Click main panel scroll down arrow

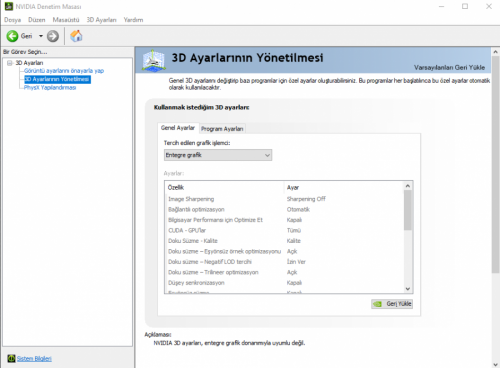click(495, 364)
